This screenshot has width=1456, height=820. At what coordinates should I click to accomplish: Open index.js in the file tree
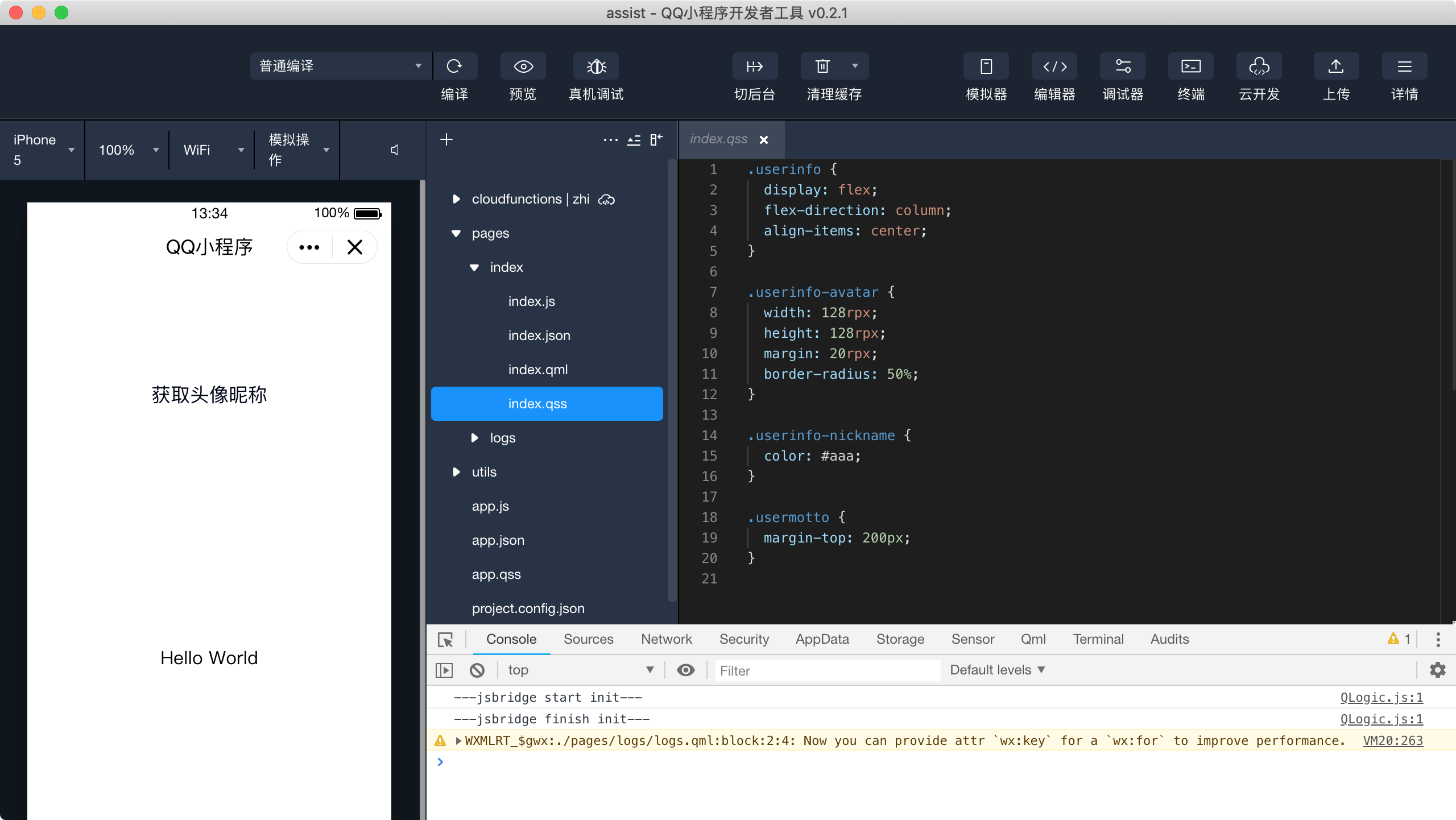[531, 301]
